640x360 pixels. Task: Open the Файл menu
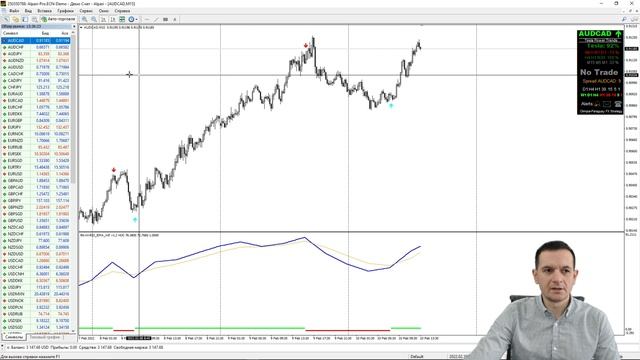tap(14, 11)
